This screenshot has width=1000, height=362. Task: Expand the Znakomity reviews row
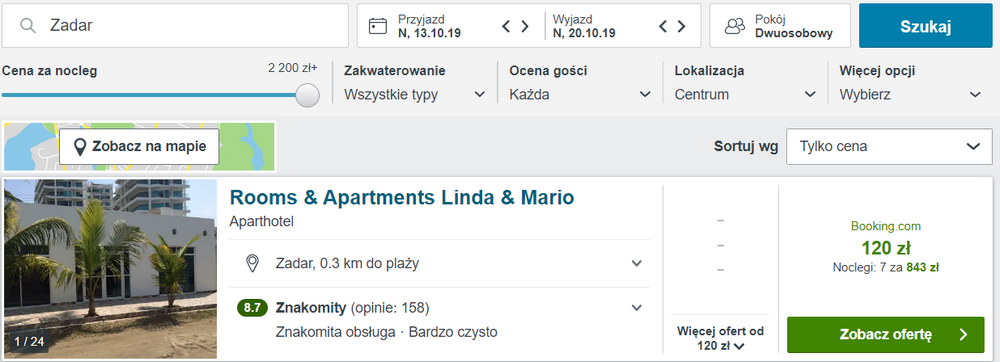tap(439, 319)
